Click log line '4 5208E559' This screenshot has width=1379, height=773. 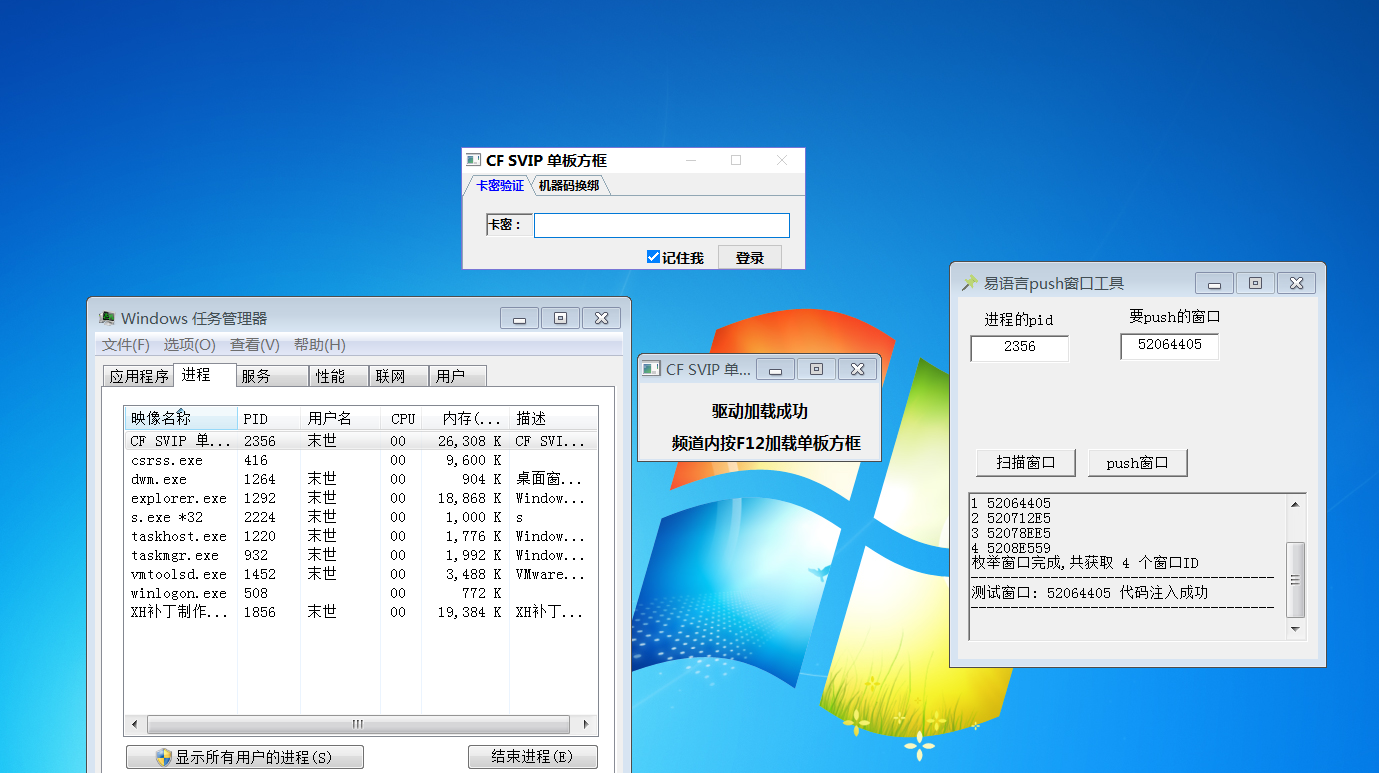click(x=1011, y=548)
